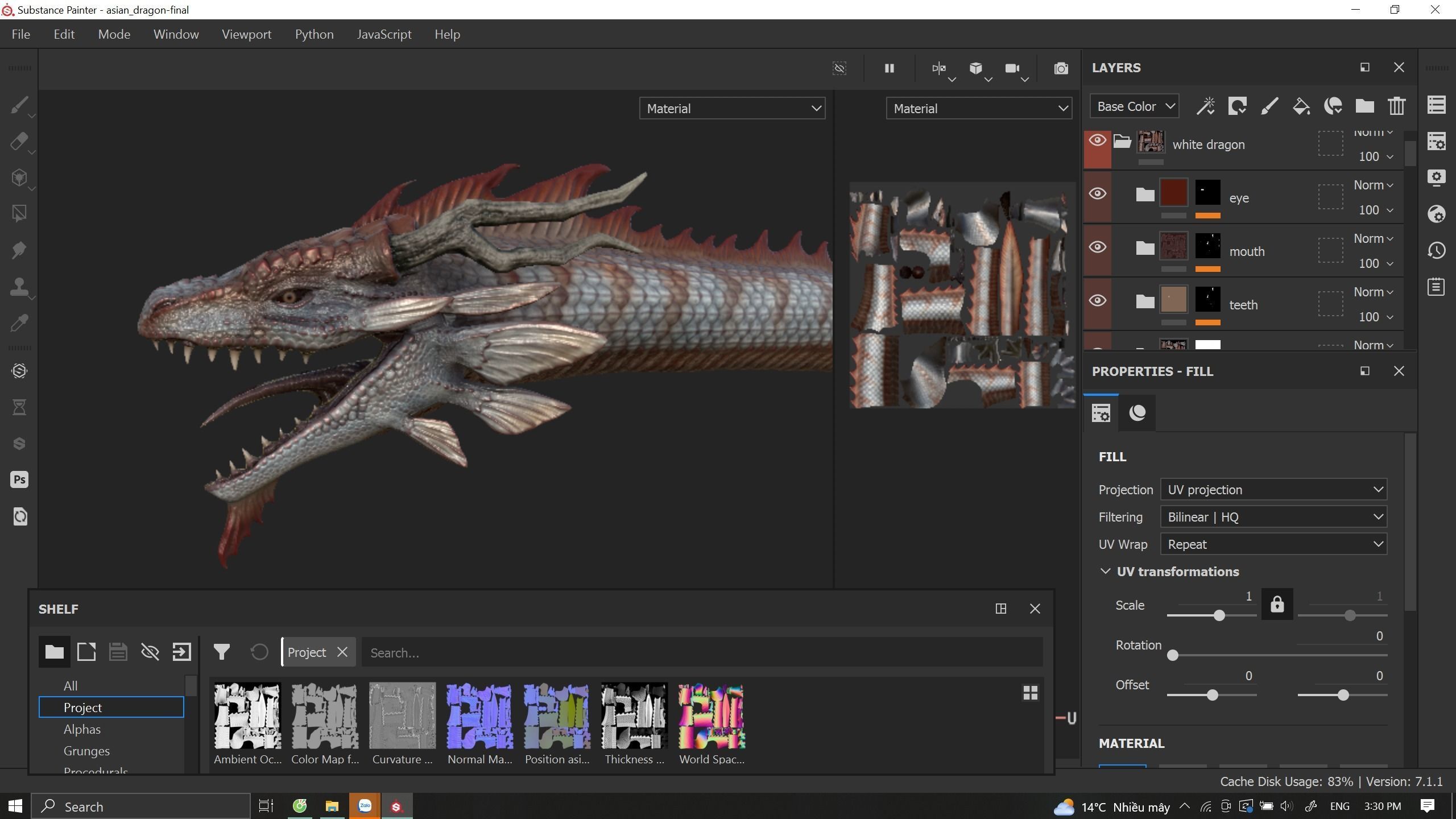
Task: Collapse the UV transformations section
Action: pos(1105,572)
